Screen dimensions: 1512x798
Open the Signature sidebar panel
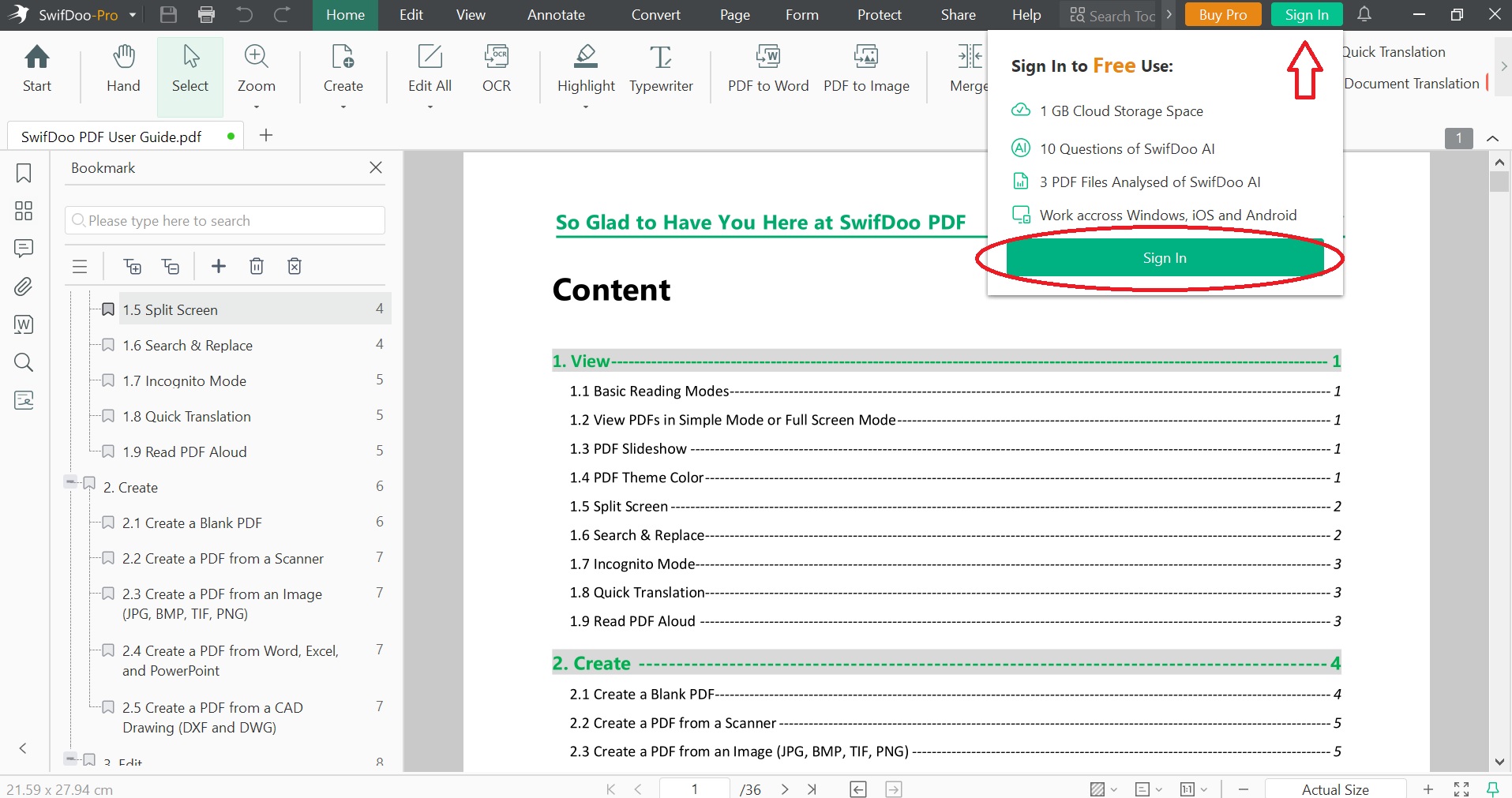click(24, 400)
